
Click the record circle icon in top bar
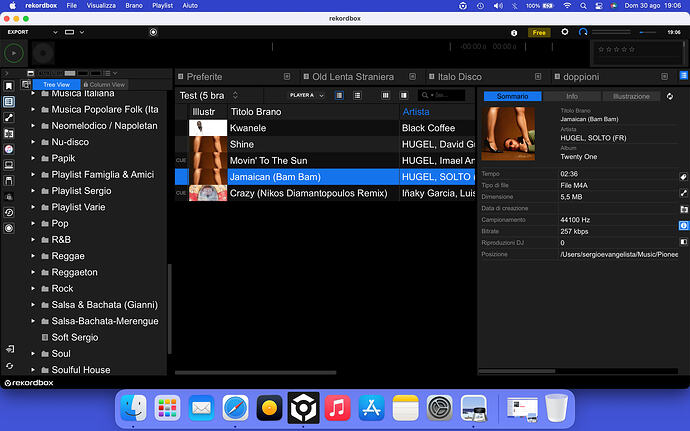pyautogui.click(x=153, y=32)
